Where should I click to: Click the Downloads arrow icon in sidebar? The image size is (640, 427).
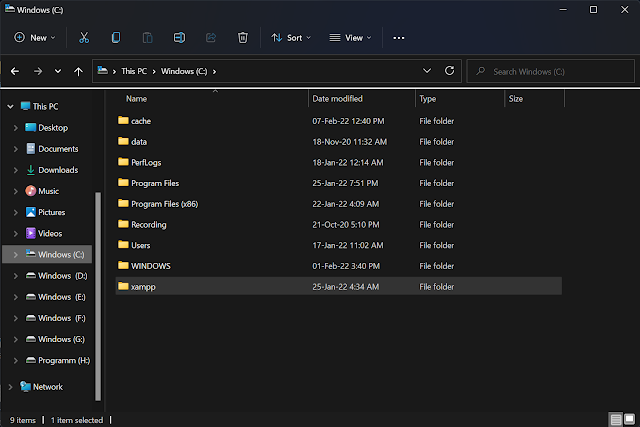point(31,170)
